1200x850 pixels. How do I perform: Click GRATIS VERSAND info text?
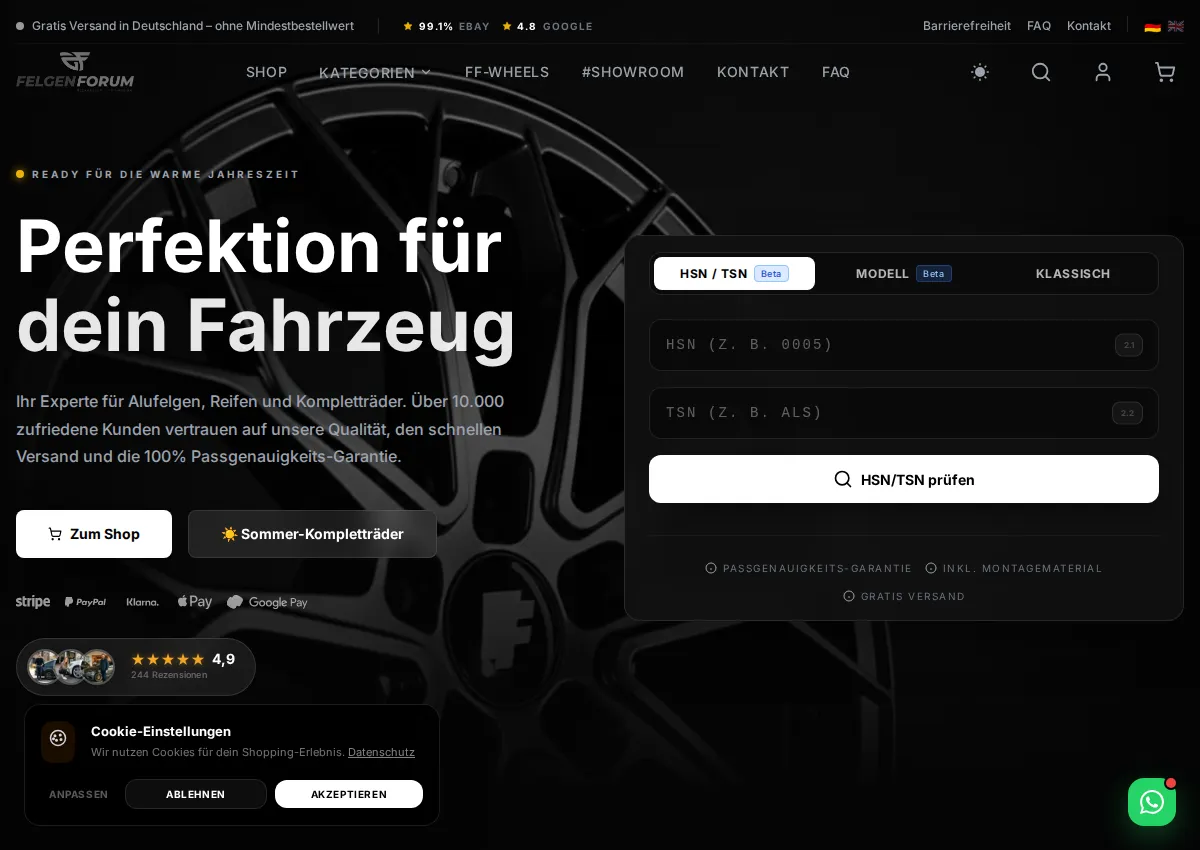point(913,596)
